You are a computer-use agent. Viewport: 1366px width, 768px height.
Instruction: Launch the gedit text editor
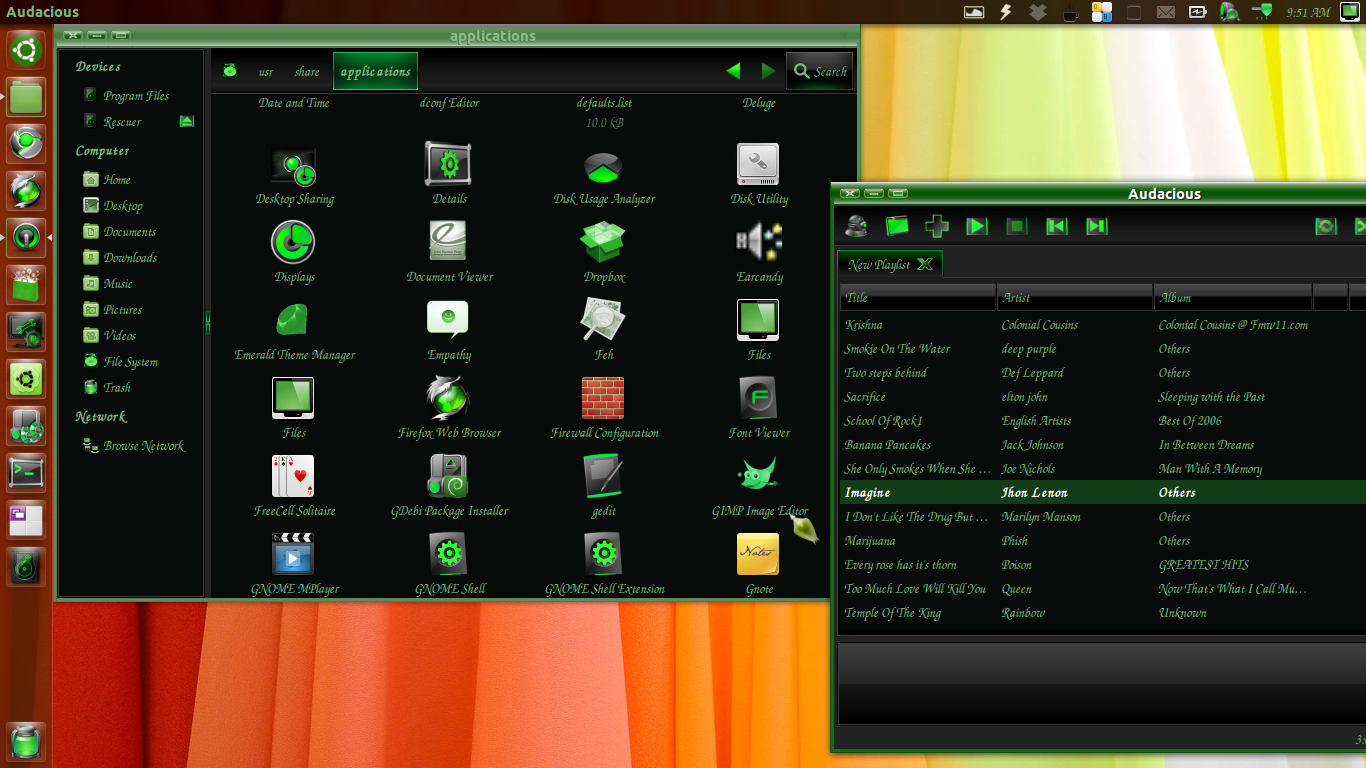(x=603, y=476)
